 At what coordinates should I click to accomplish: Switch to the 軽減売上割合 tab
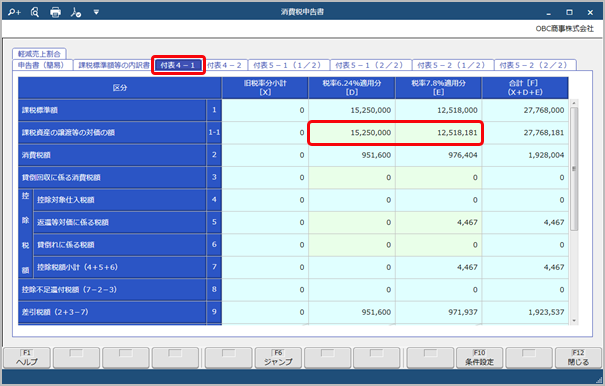pyautogui.click(x=39, y=54)
